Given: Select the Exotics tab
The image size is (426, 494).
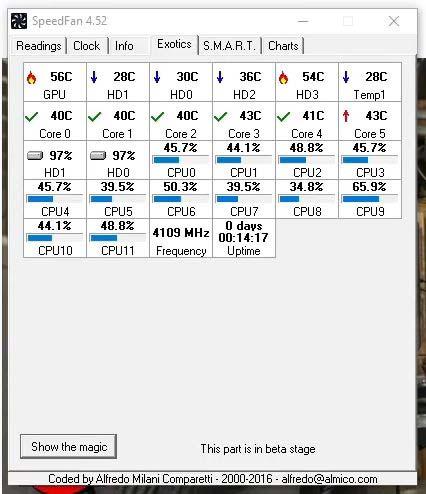Looking at the screenshot, I should (x=174, y=44).
